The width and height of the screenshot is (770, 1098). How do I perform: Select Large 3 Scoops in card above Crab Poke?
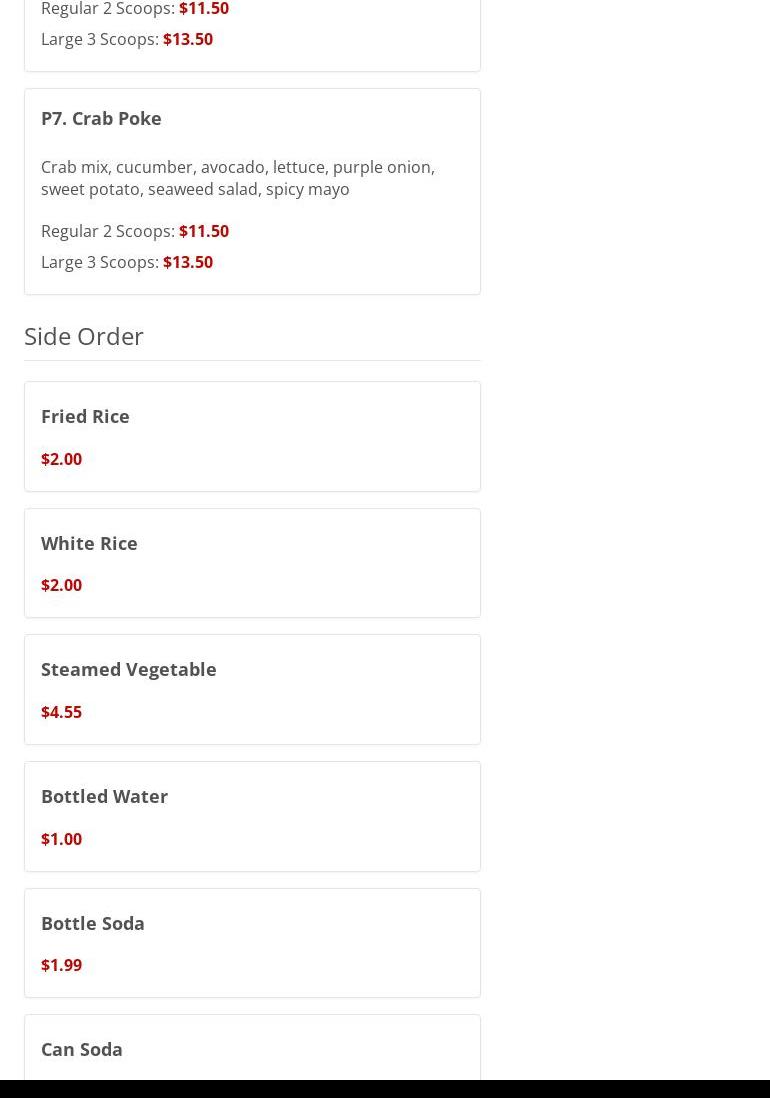pyautogui.click(x=100, y=39)
